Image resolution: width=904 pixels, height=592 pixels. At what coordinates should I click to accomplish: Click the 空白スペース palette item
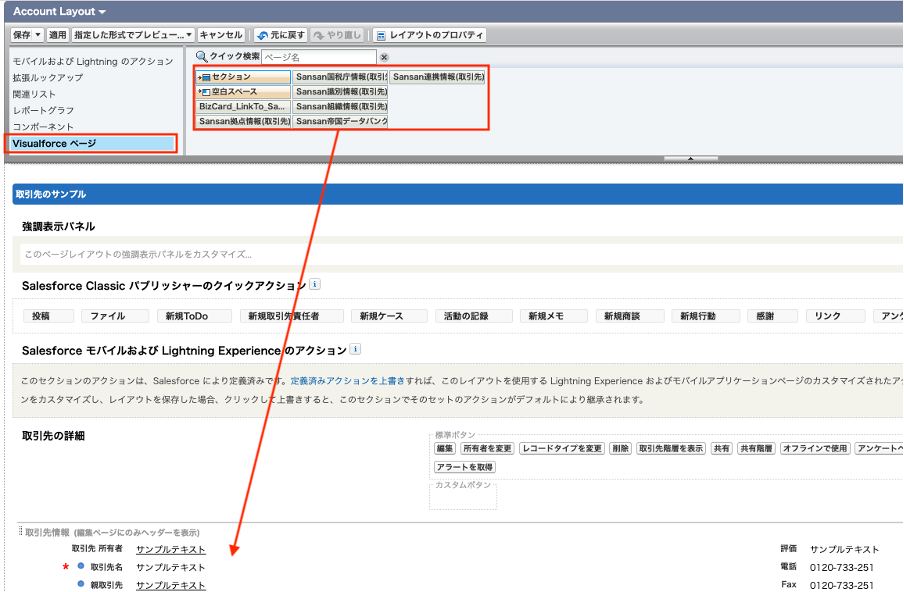243,92
